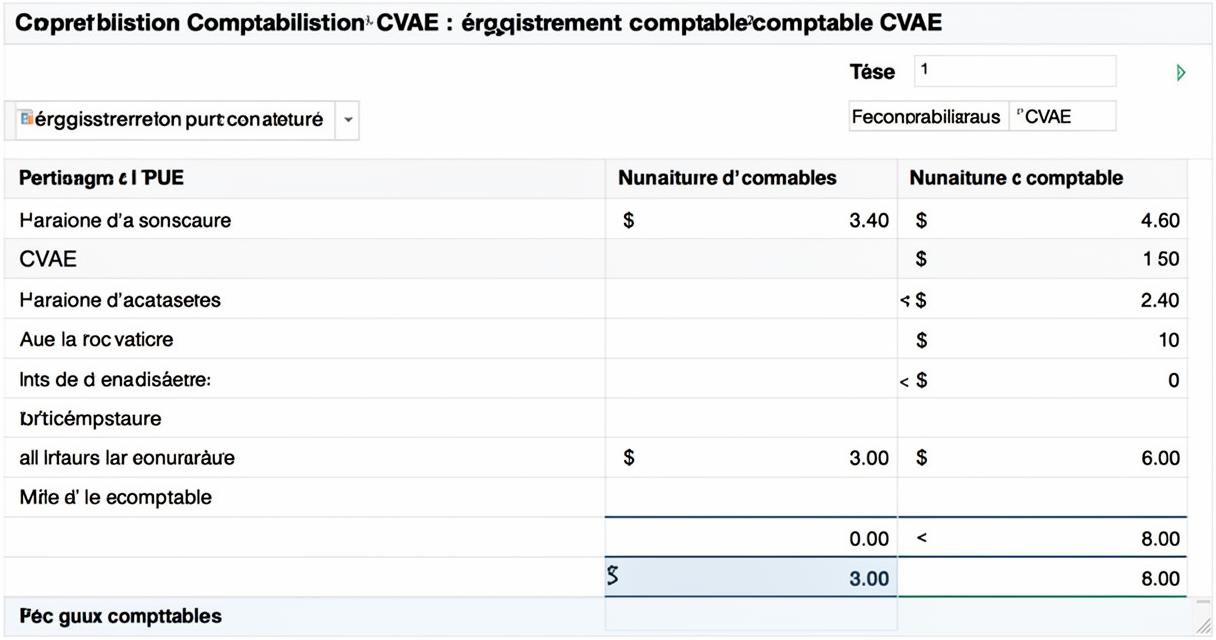
Task: Click the CVAE value field
Action: pyautogui.click(x=1062, y=116)
